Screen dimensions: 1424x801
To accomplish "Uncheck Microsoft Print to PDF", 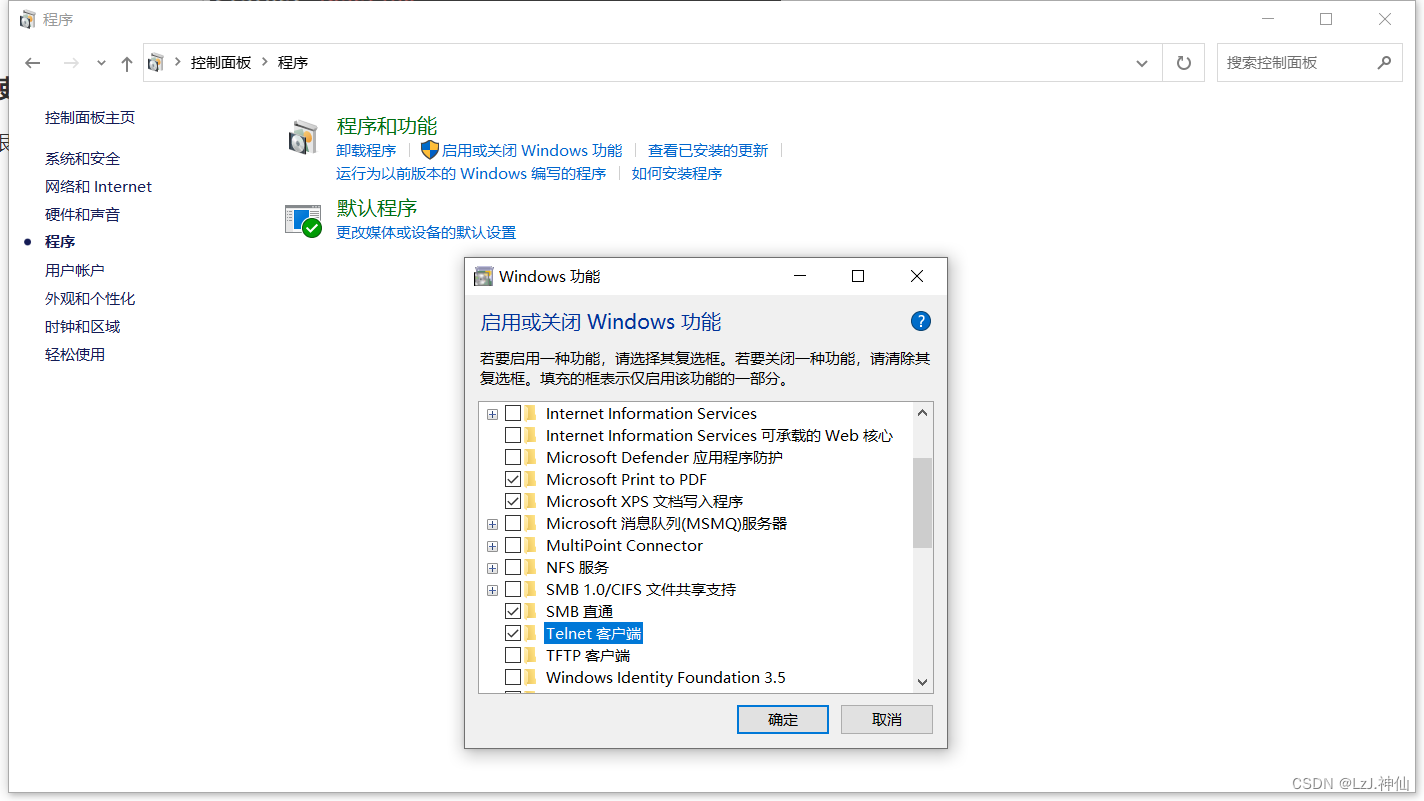I will click(x=513, y=479).
